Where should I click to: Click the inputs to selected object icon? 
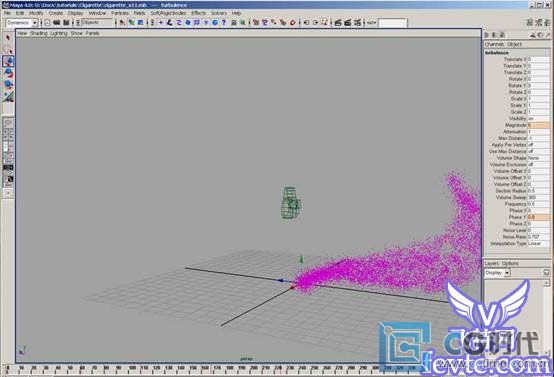pyautogui.click(x=306, y=23)
